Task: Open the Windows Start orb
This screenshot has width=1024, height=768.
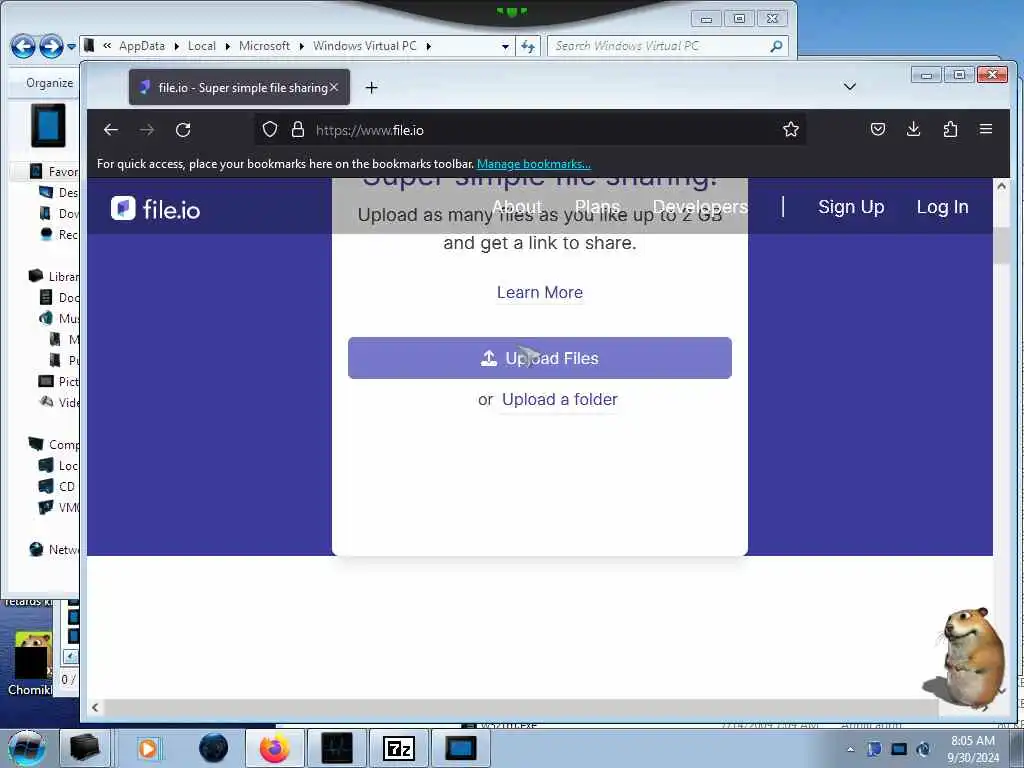Action: (x=26, y=748)
